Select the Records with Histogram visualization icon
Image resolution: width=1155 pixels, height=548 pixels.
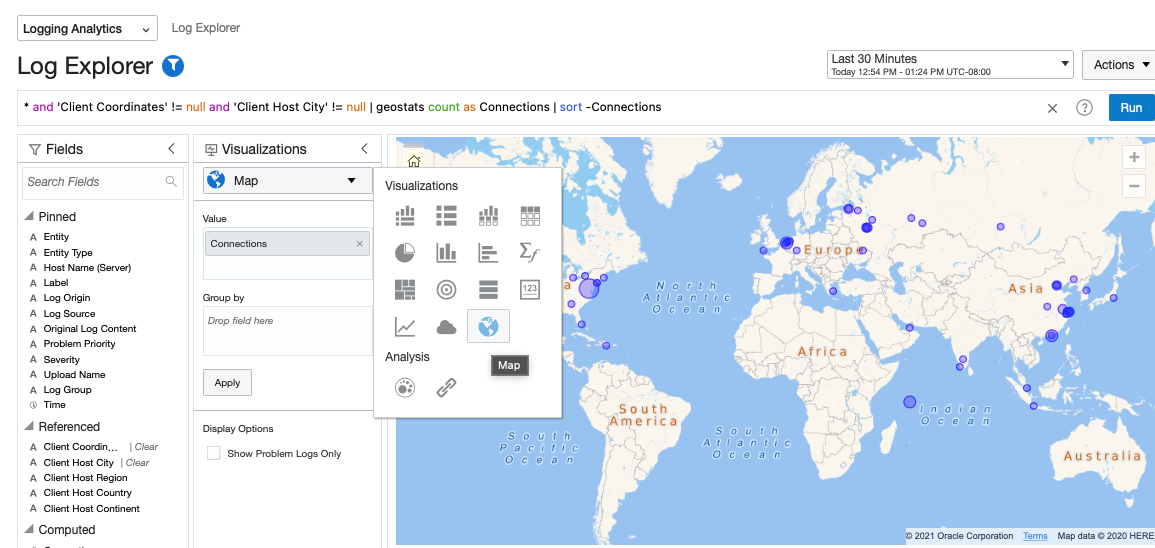[404, 216]
